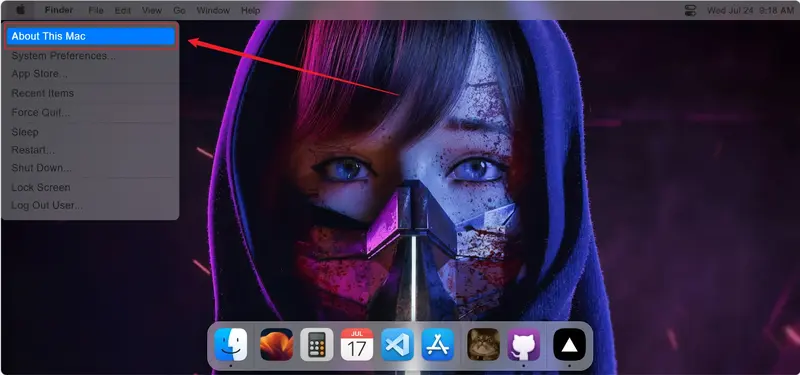This screenshot has height=375, width=800.
Task: Open the App Store Dock icon
Action: (x=438, y=344)
